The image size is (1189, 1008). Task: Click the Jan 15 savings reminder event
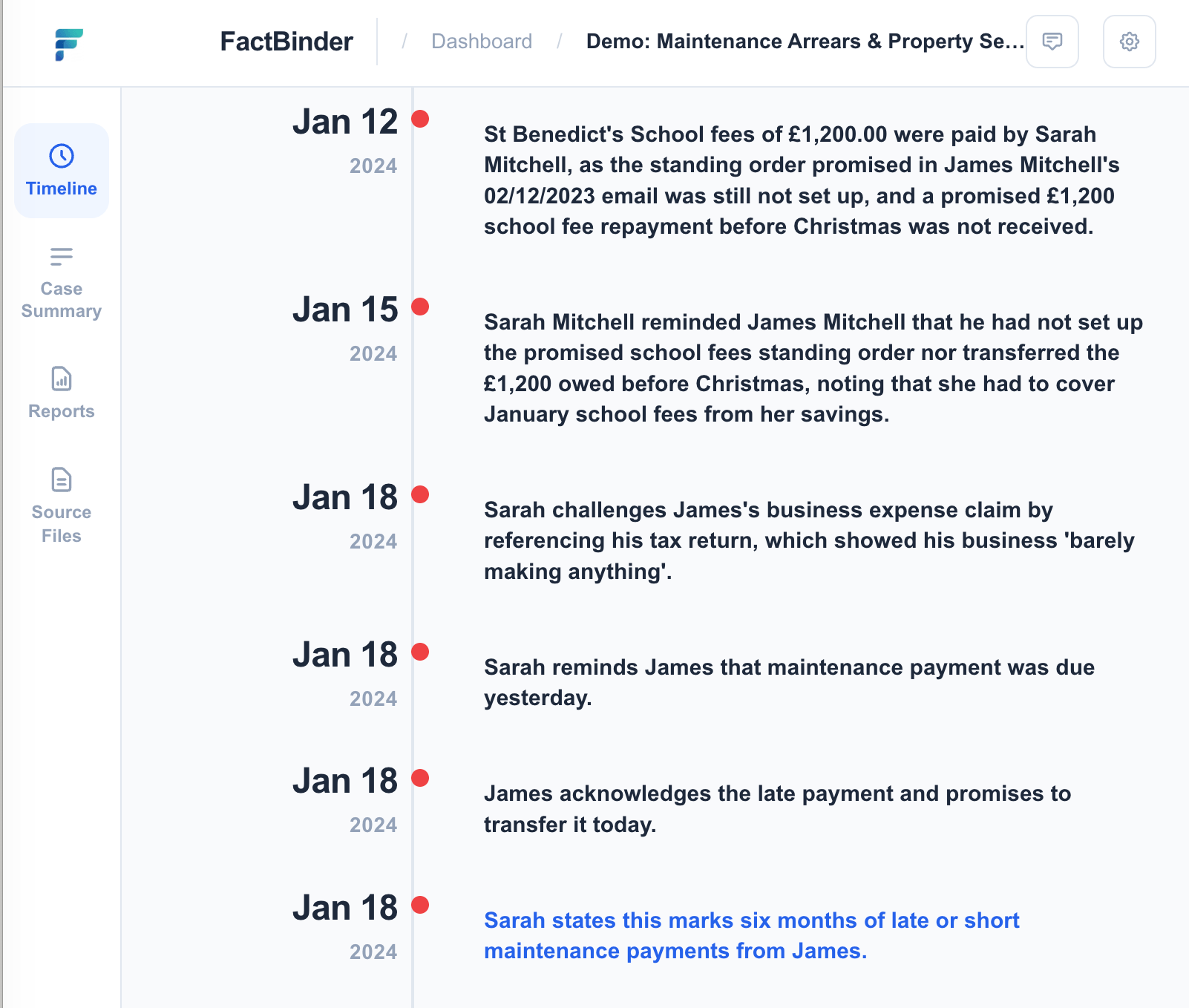click(813, 368)
